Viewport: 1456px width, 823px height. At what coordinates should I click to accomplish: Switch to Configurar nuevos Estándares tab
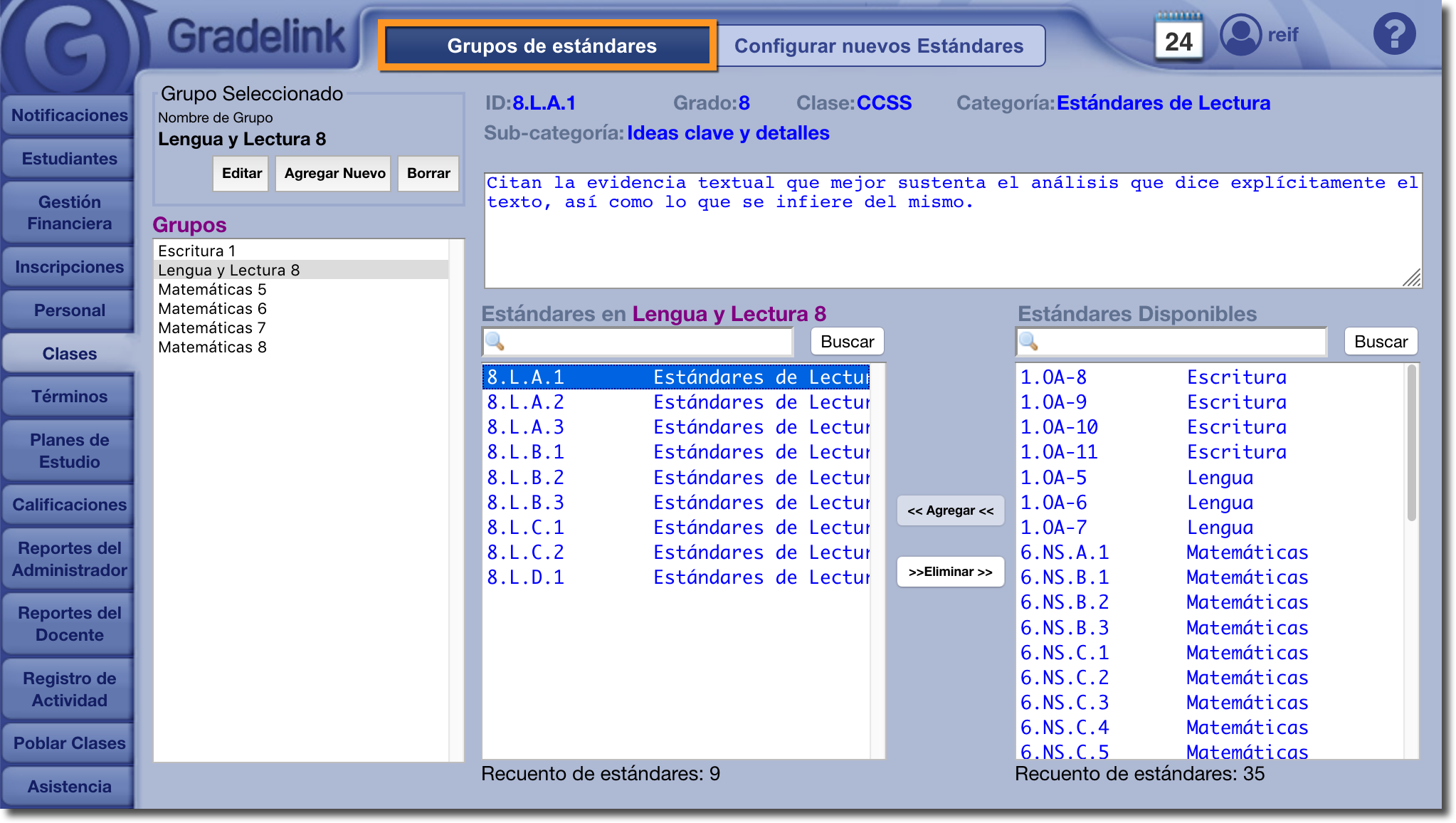tap(879, 46)
